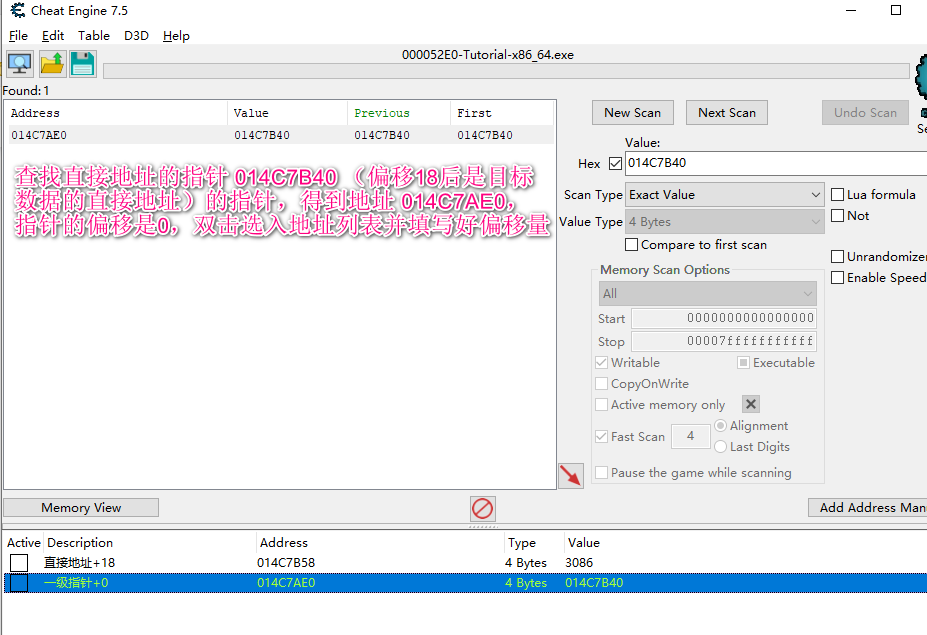
Task: Click the Value column header in results
Action: click(x=287, y=113)
